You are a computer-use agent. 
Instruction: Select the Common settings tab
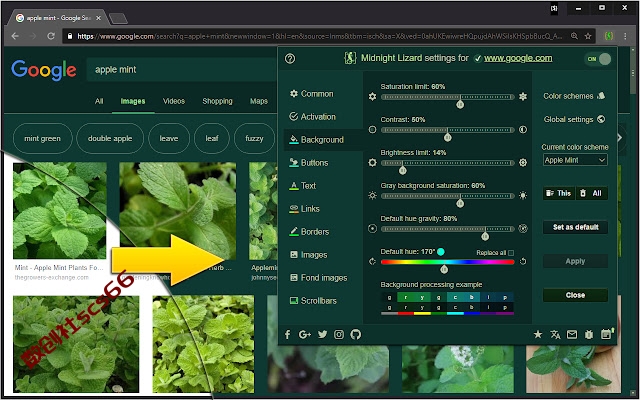pos(311,94)
